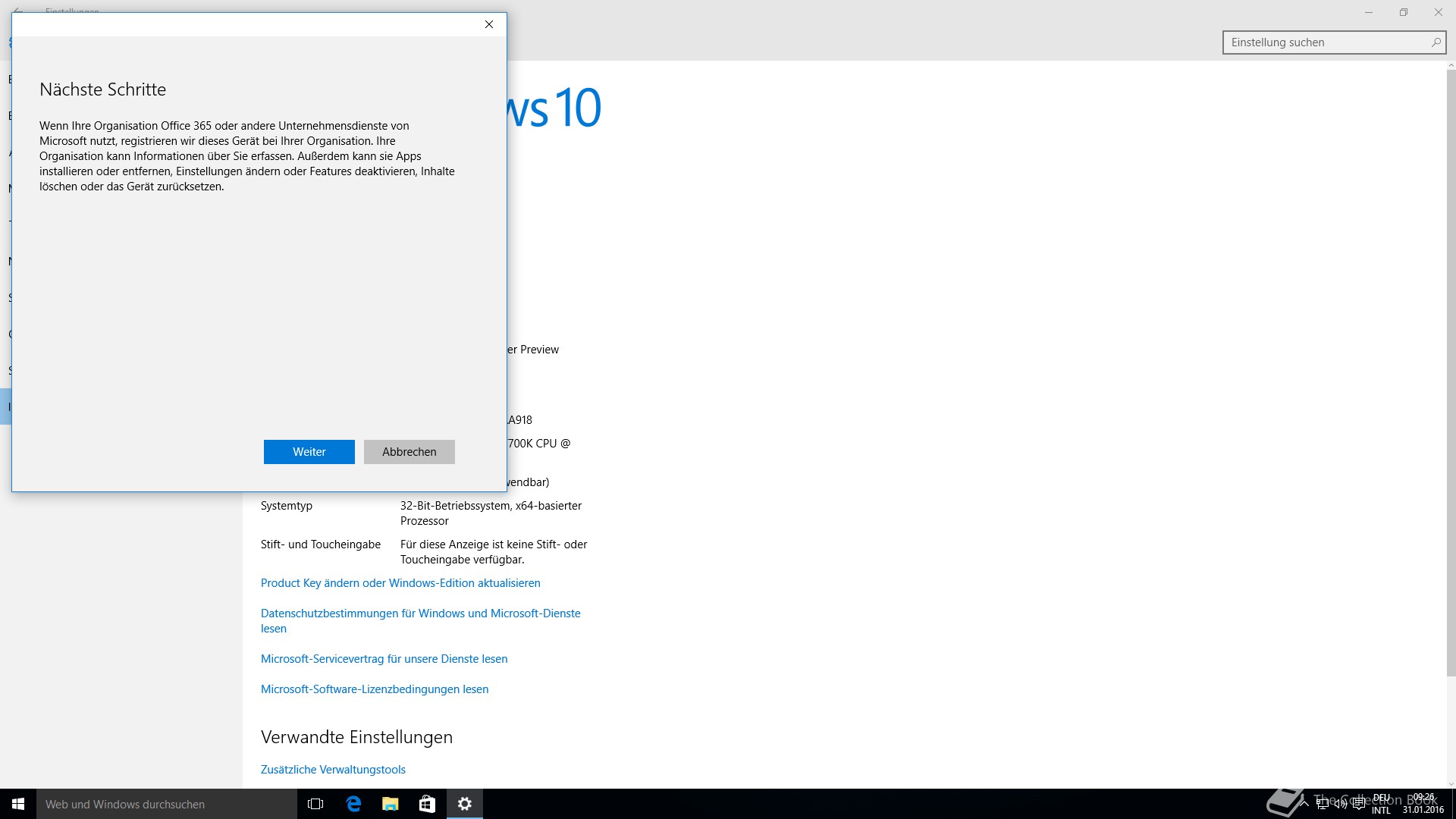1456x819 pixels.
Task: Click the Web und Windows durchsuchen box
Action: click(167, 804)
